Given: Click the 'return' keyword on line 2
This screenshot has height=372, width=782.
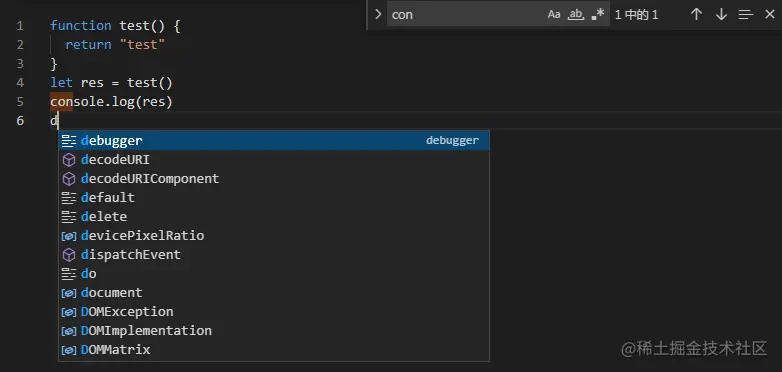Looking at the screenshot, I should coord(88,44).
